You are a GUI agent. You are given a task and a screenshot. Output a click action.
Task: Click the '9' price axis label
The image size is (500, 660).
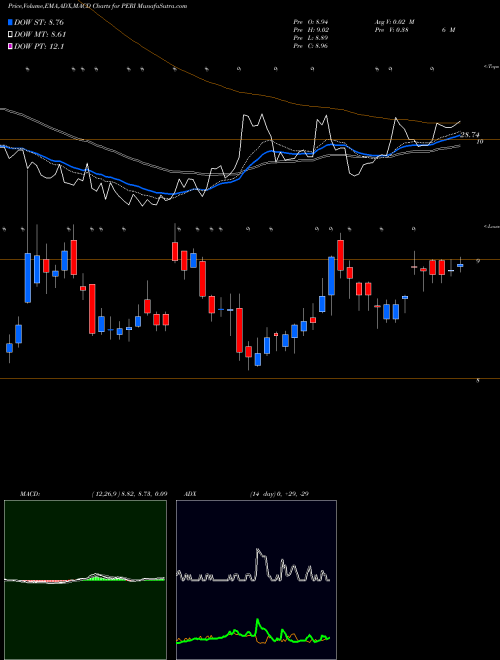coord(478,261)
